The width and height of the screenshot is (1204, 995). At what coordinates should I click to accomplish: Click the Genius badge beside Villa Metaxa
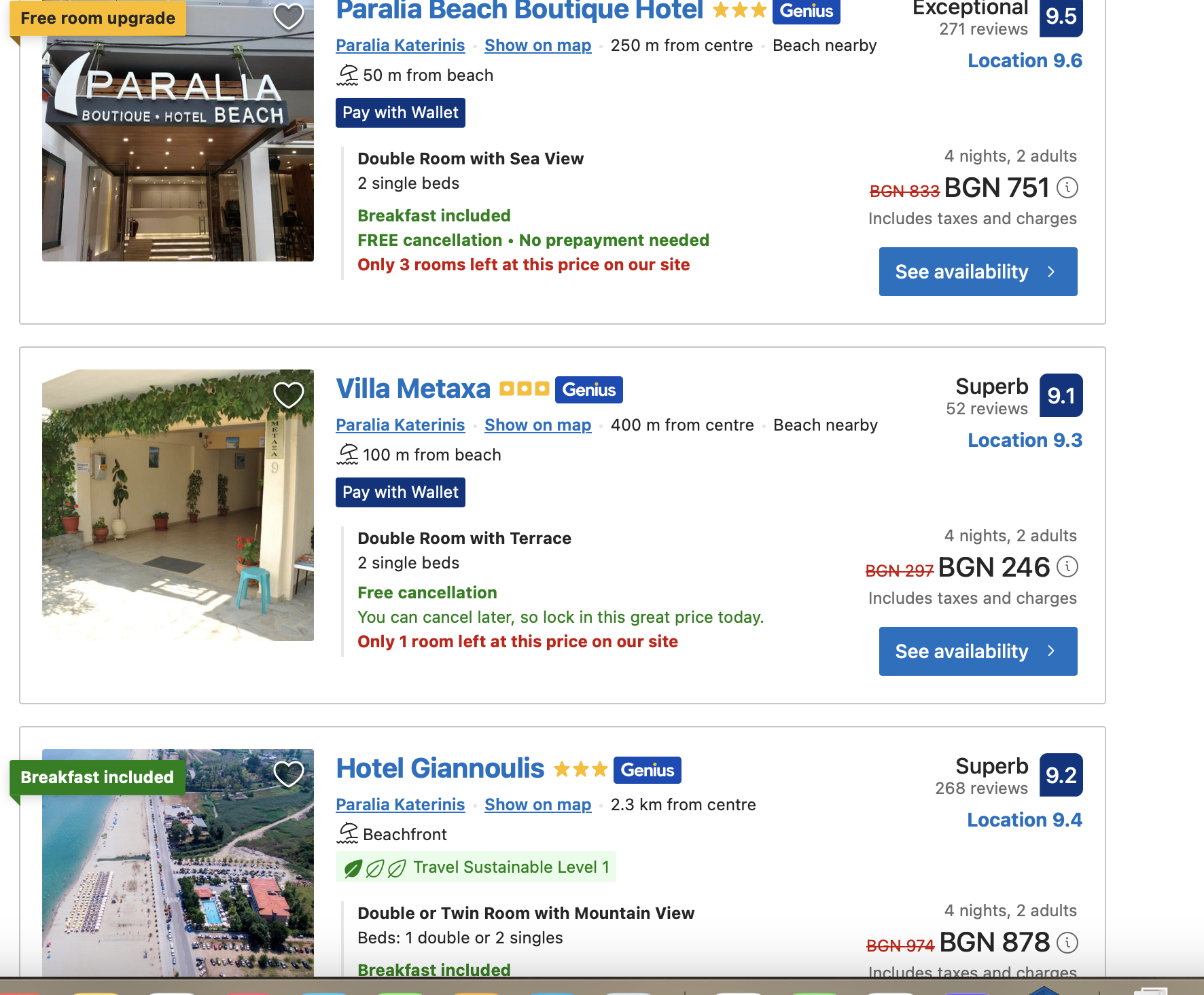[589, 390]
